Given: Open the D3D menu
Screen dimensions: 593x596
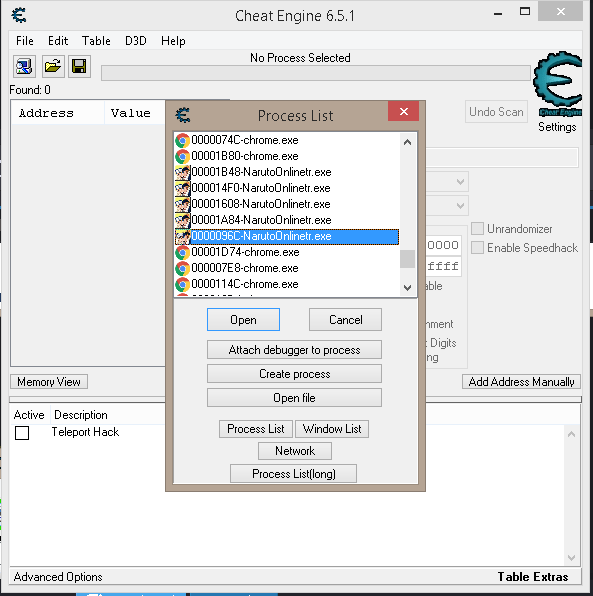Looking at the screenshot, I should click(136, 41).
